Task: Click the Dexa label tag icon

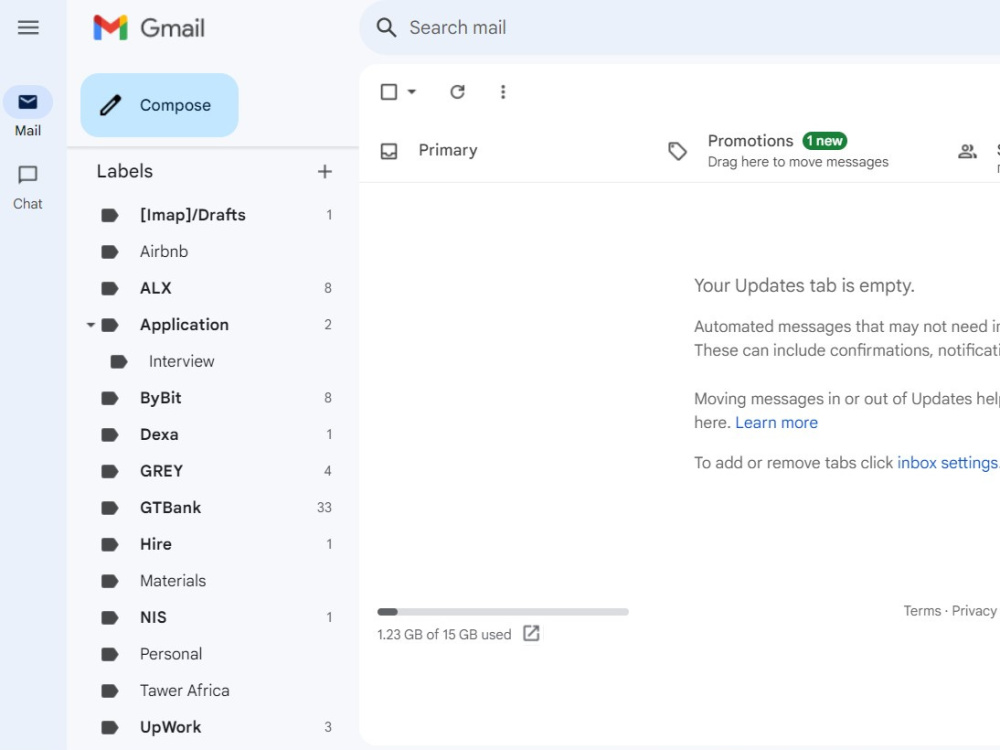Action: tap(110, 434)
